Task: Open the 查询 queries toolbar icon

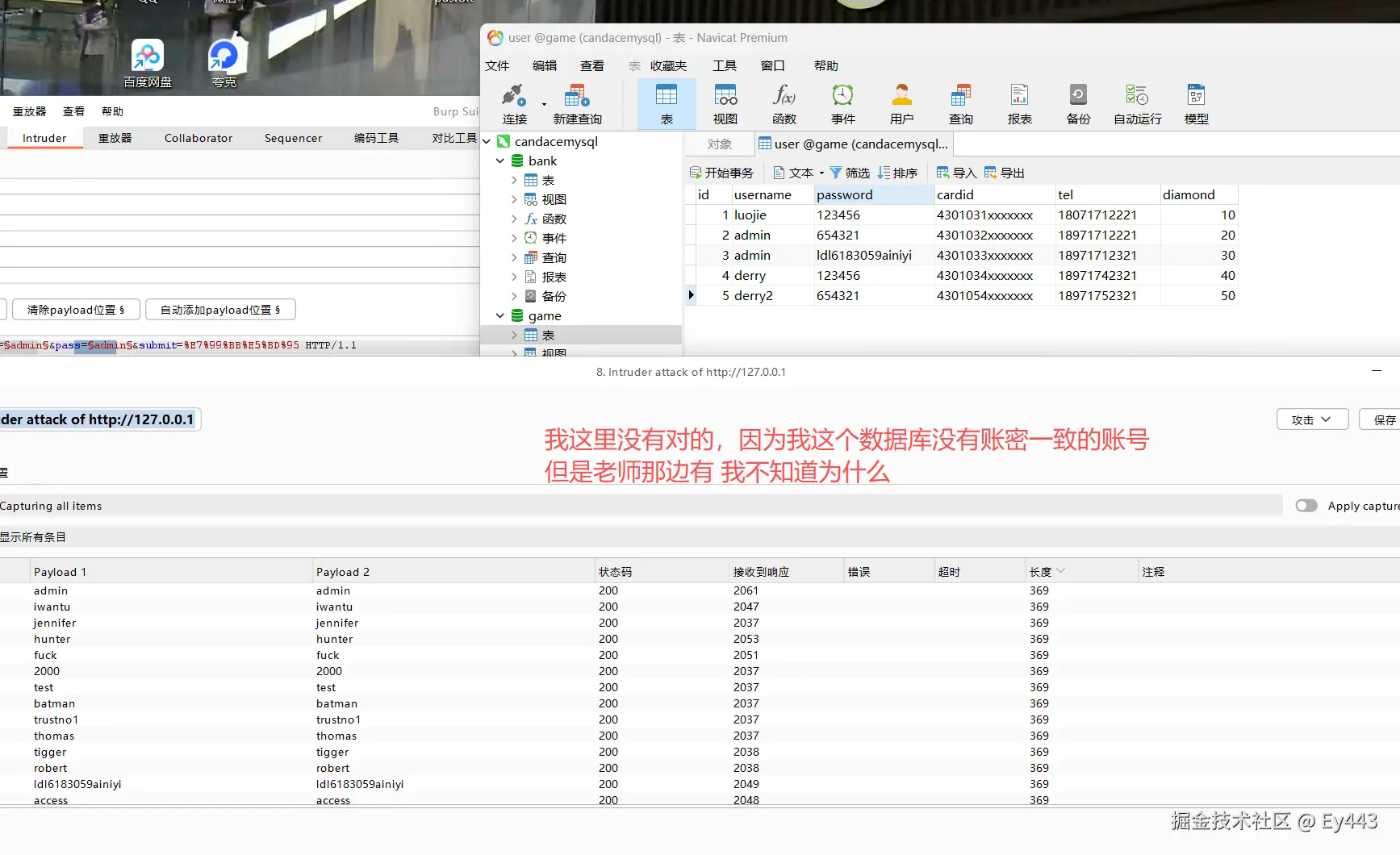Action: point(961,104)
